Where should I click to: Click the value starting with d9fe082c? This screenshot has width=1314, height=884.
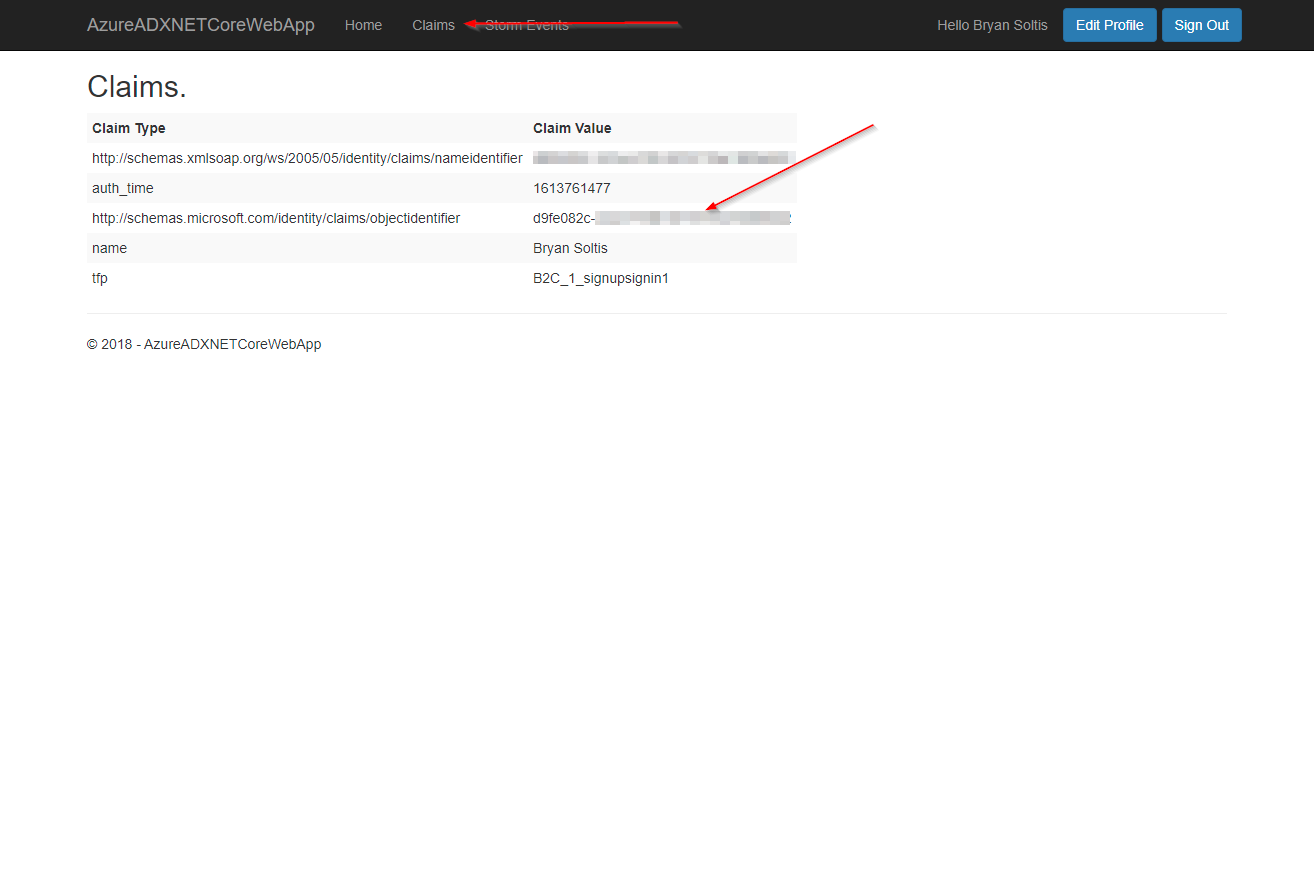coord(564,218)
